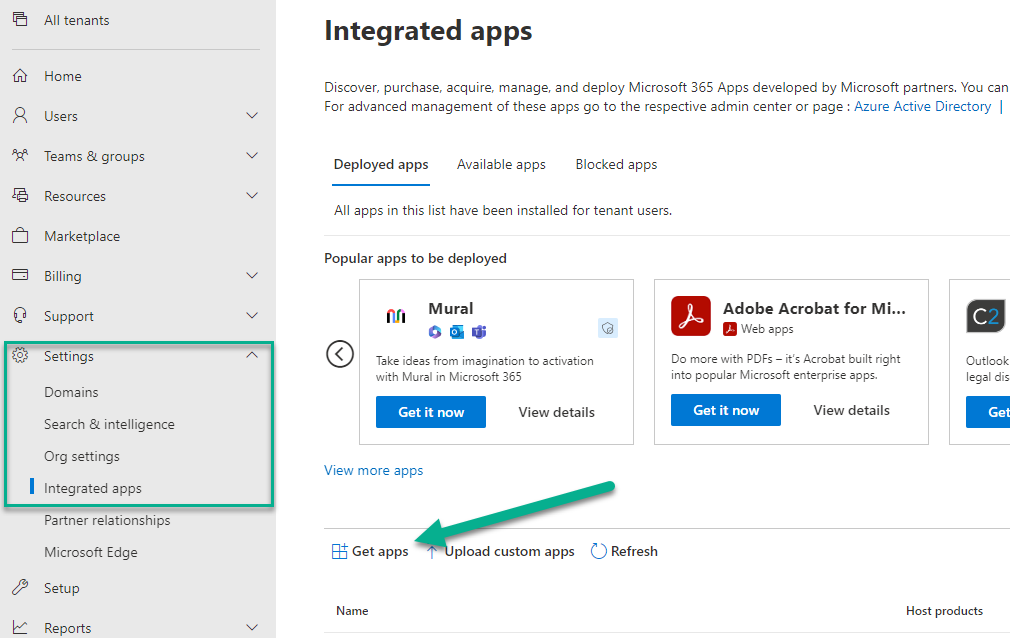Click the Adobe Acrobat app logo
1010x638 pixels.
pyautogui.click(x=691, y=316)
